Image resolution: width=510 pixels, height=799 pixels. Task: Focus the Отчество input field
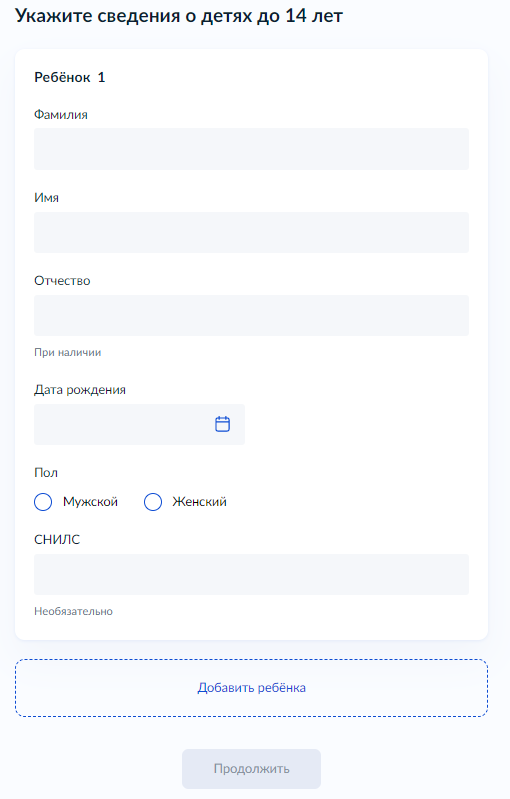coord(251,315)
